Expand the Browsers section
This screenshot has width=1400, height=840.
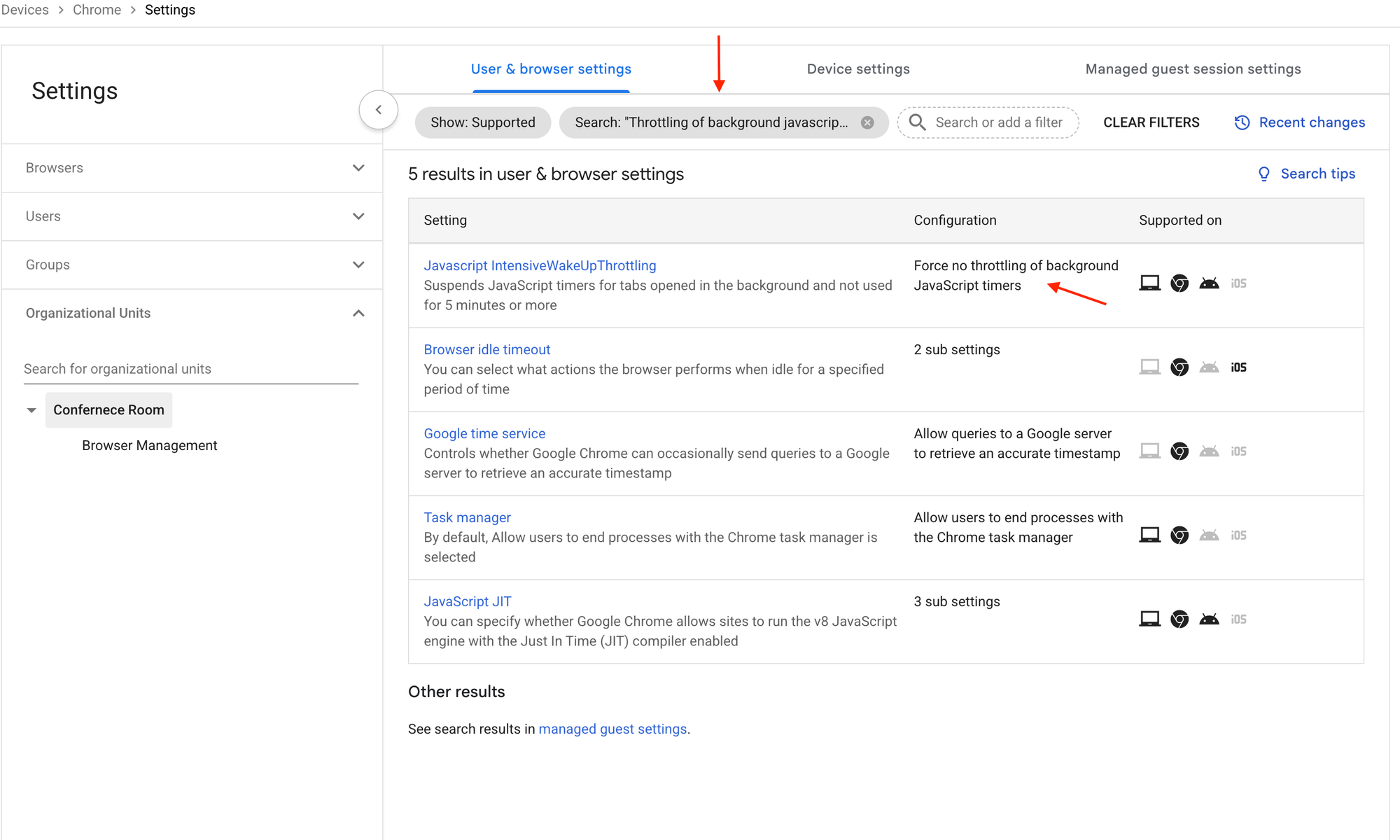point(192,168)
